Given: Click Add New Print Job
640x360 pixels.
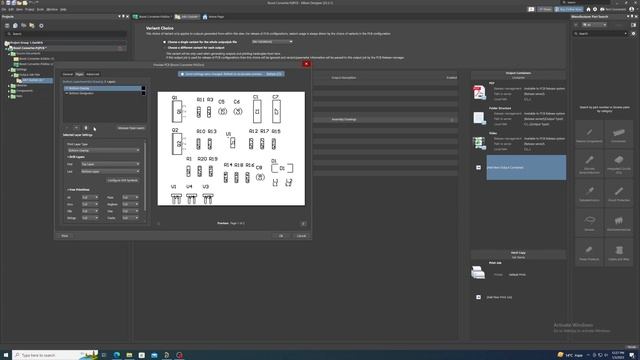Looking at the screenshot, I should coord(499,297).
